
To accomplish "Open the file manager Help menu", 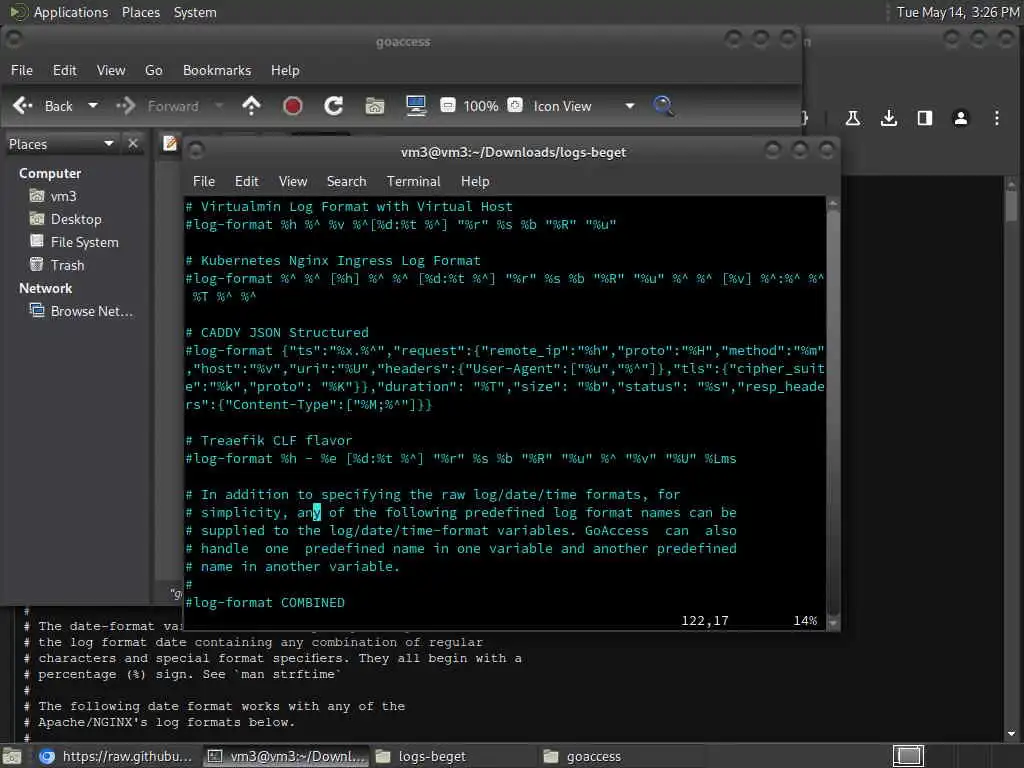I will [x=285, y=70].
